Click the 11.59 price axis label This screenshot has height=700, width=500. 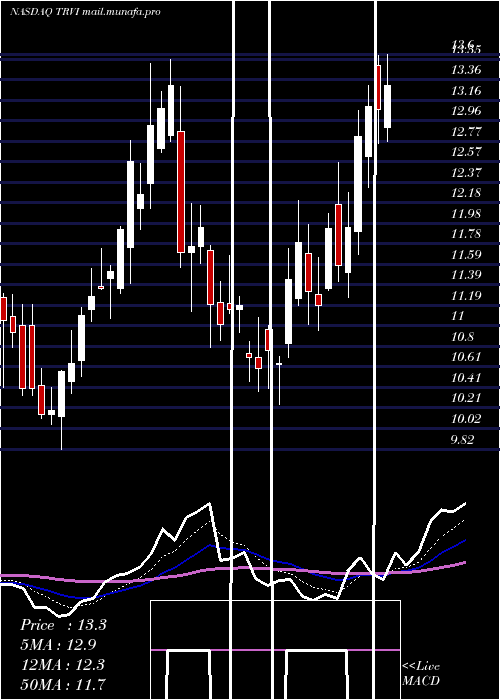tap(466, 254)
